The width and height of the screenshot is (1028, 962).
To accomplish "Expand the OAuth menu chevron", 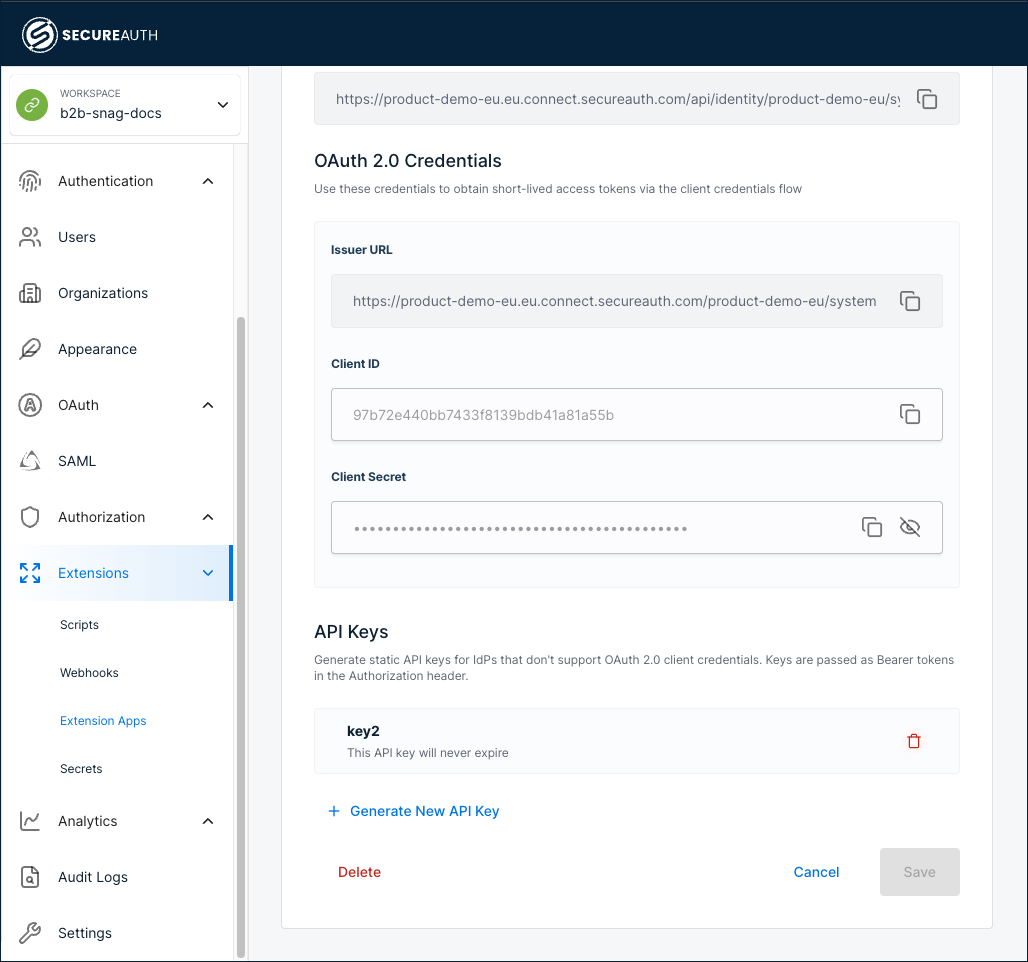I will coord(208,405).
